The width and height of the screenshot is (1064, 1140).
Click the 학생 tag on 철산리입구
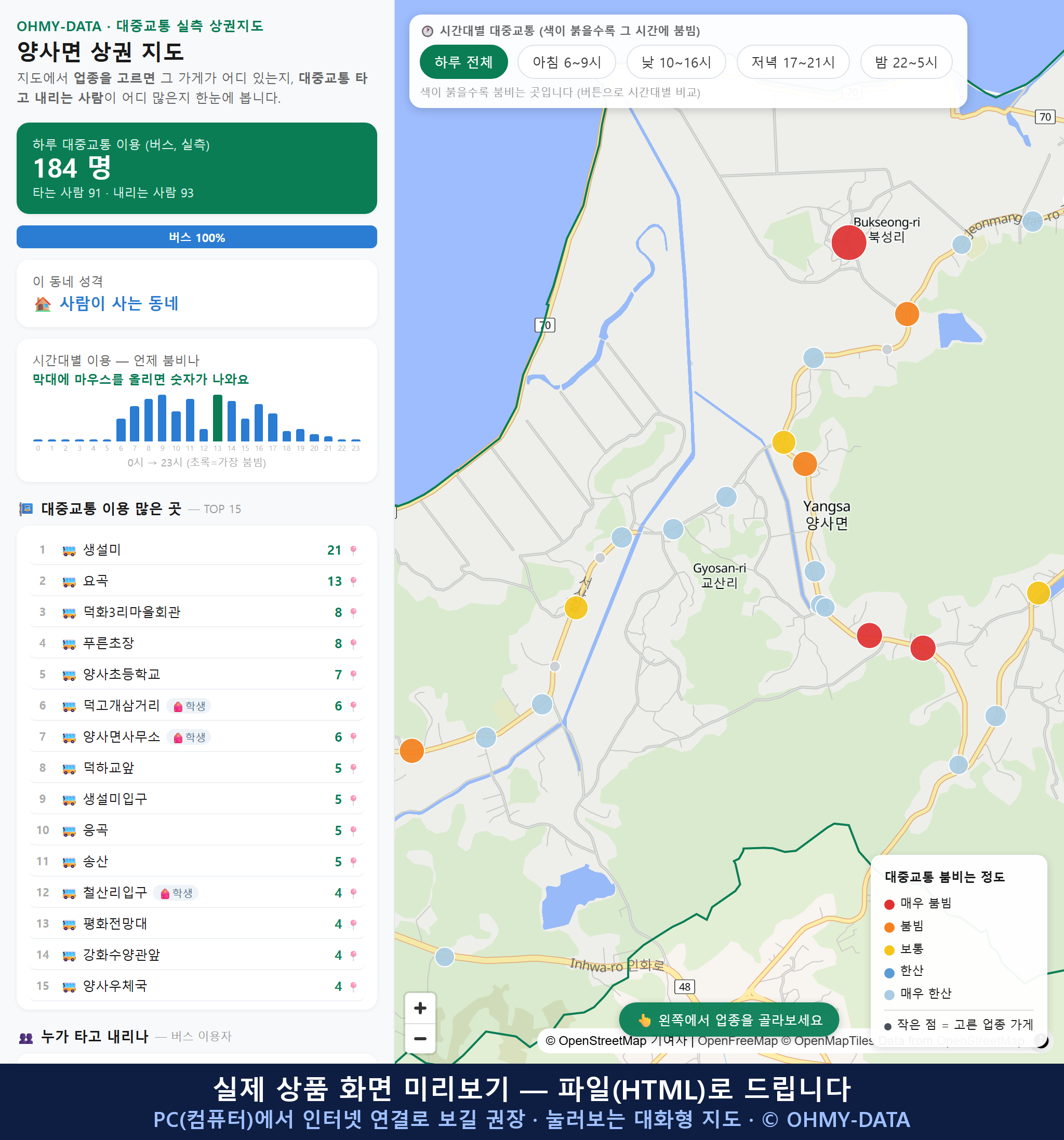(176, 893)
